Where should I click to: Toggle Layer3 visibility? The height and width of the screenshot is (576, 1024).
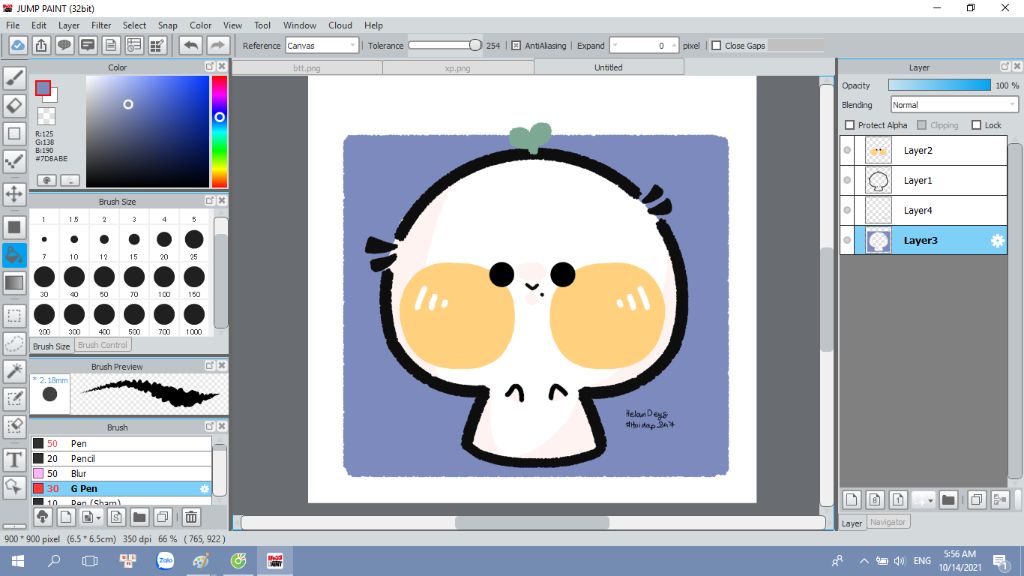[847, 240]
